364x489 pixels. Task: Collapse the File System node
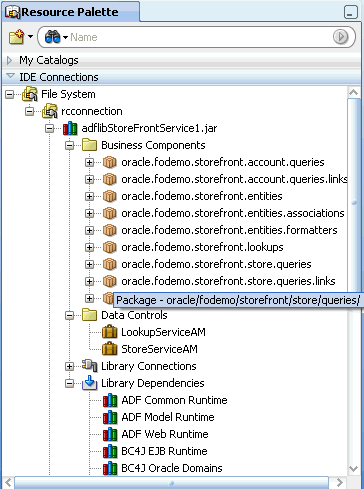pyautogui.click(x=10, y=95)
